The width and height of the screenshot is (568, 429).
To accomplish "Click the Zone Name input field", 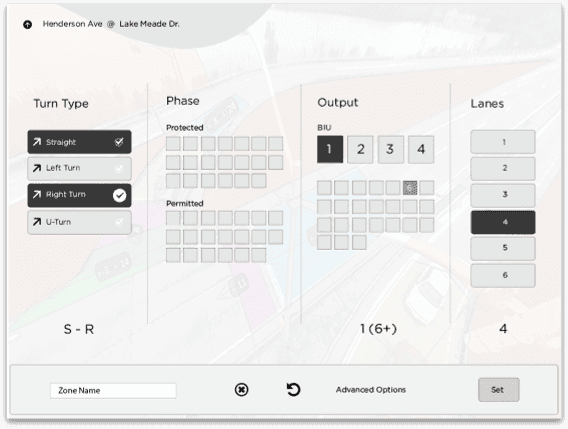I will 113,391.
